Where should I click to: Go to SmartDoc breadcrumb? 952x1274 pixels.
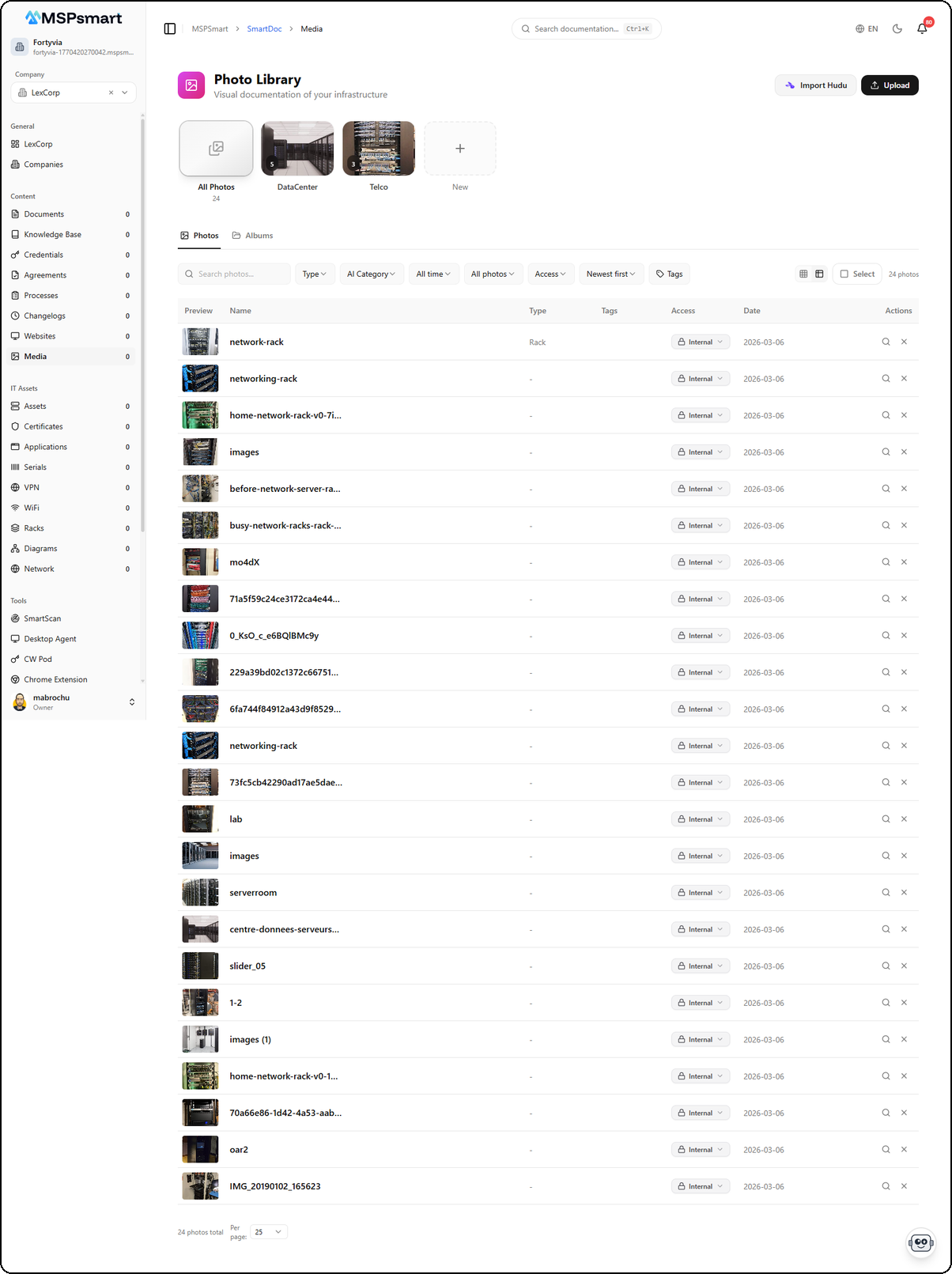[x=264, y=28]
